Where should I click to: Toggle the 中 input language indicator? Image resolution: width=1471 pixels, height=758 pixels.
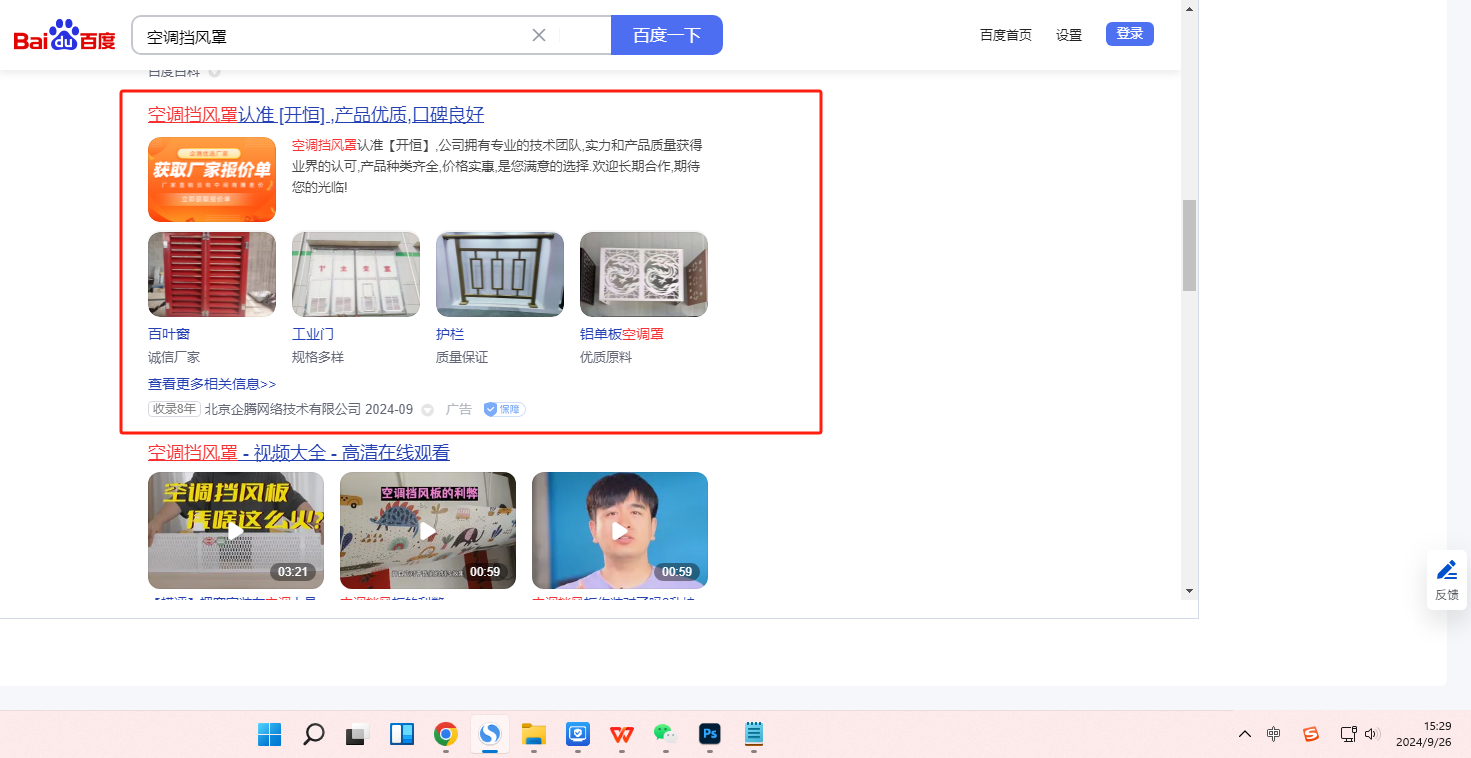click(1274, 734)
